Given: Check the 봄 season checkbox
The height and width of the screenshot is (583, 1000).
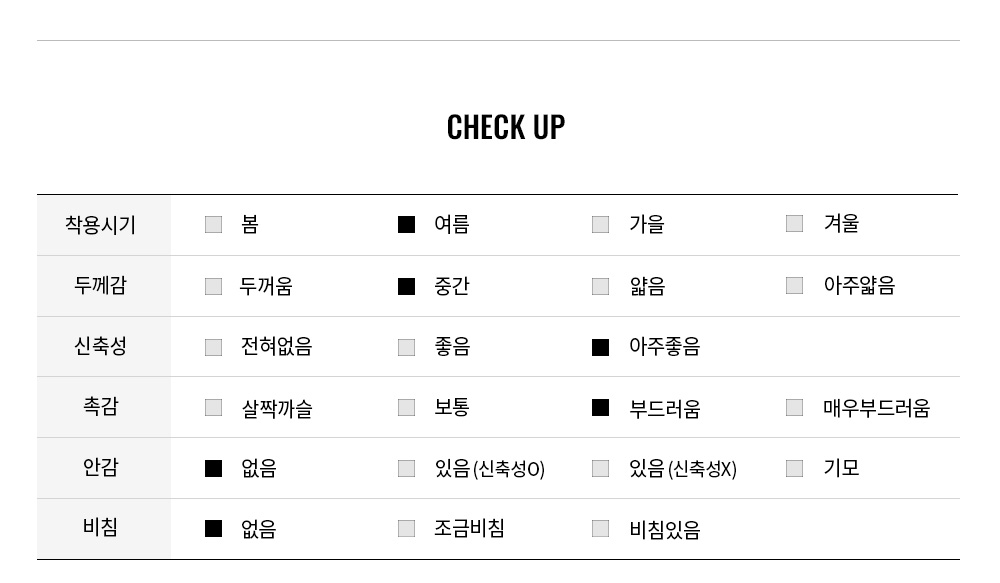Looking at the screenshot, I should 213,225.
